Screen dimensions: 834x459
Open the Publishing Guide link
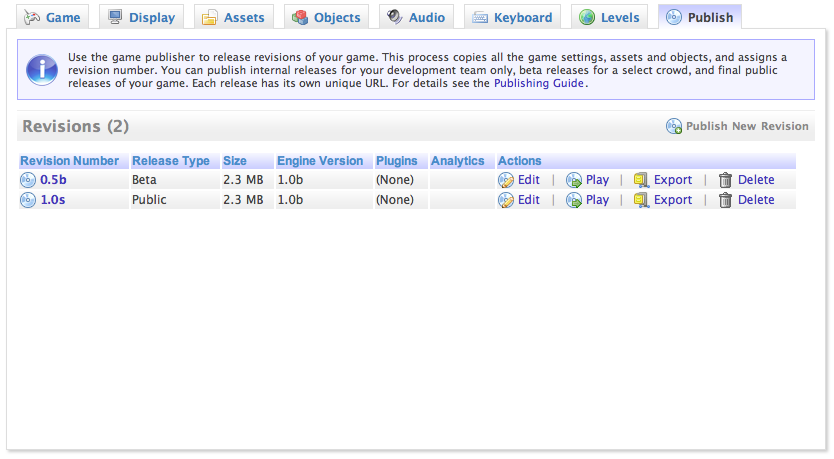click(539, 84)
